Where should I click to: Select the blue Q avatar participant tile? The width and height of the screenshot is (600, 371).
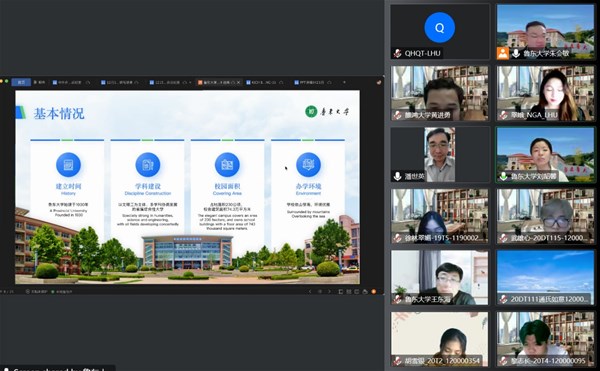coord(440,31)
